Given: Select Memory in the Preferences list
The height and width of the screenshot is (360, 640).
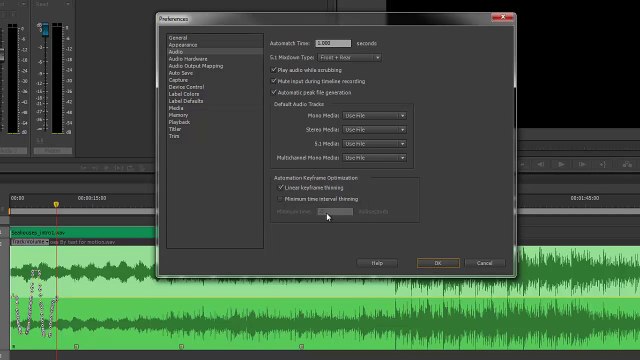Looking at the screenshot, I should [x=178, y=115].
